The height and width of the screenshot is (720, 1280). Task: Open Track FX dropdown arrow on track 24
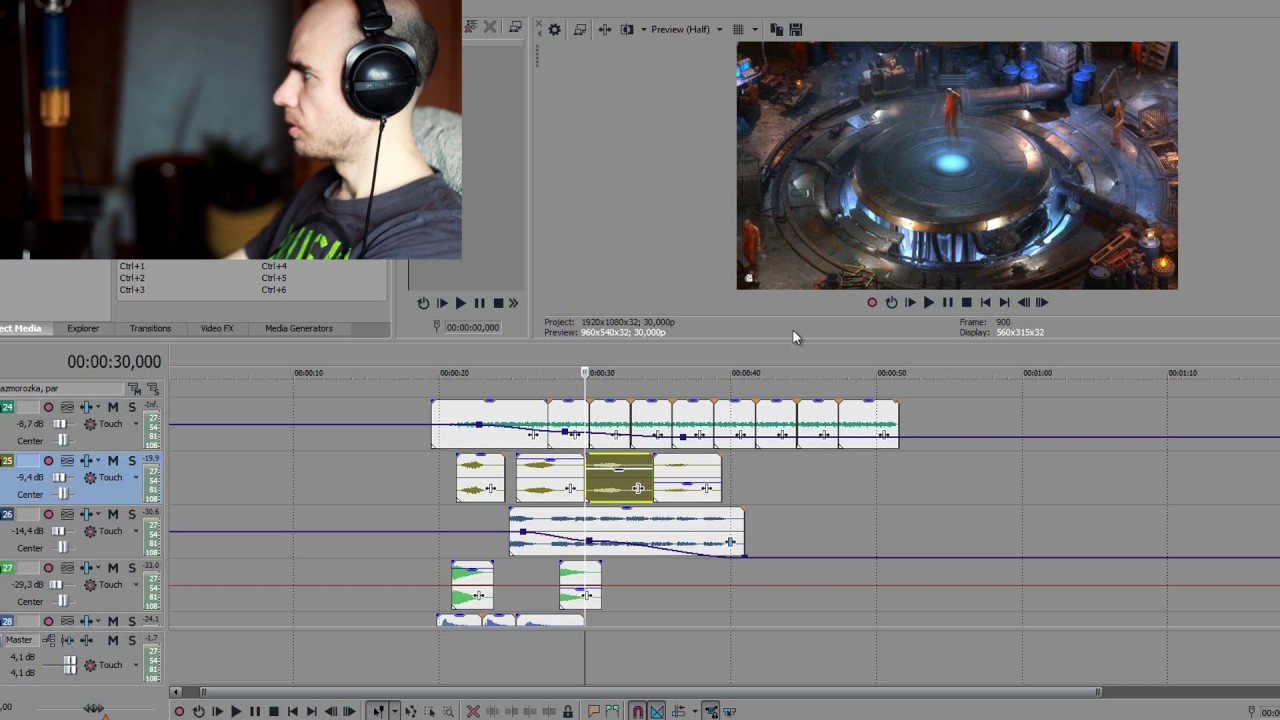[98, 407]
